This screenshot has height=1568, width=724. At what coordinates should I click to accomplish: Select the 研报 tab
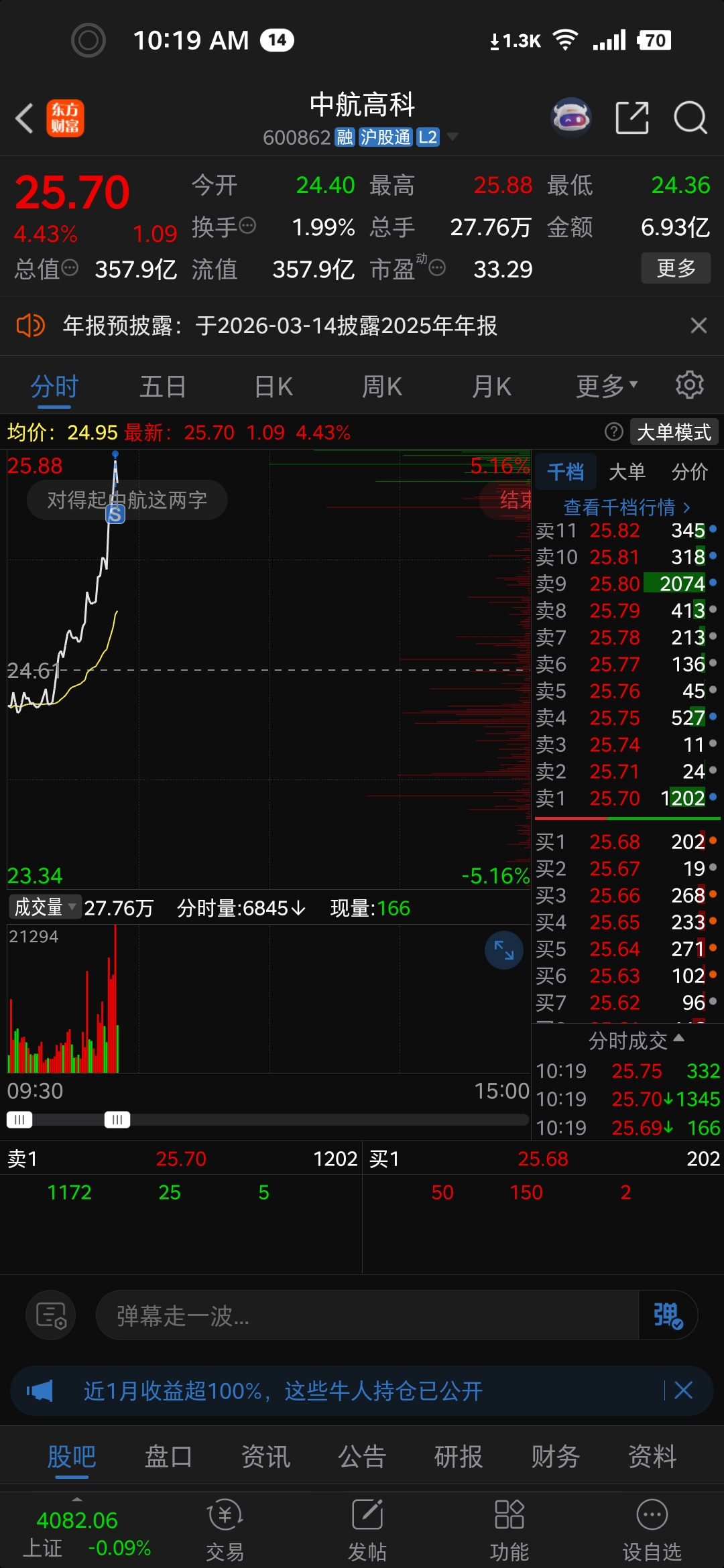459,1457
